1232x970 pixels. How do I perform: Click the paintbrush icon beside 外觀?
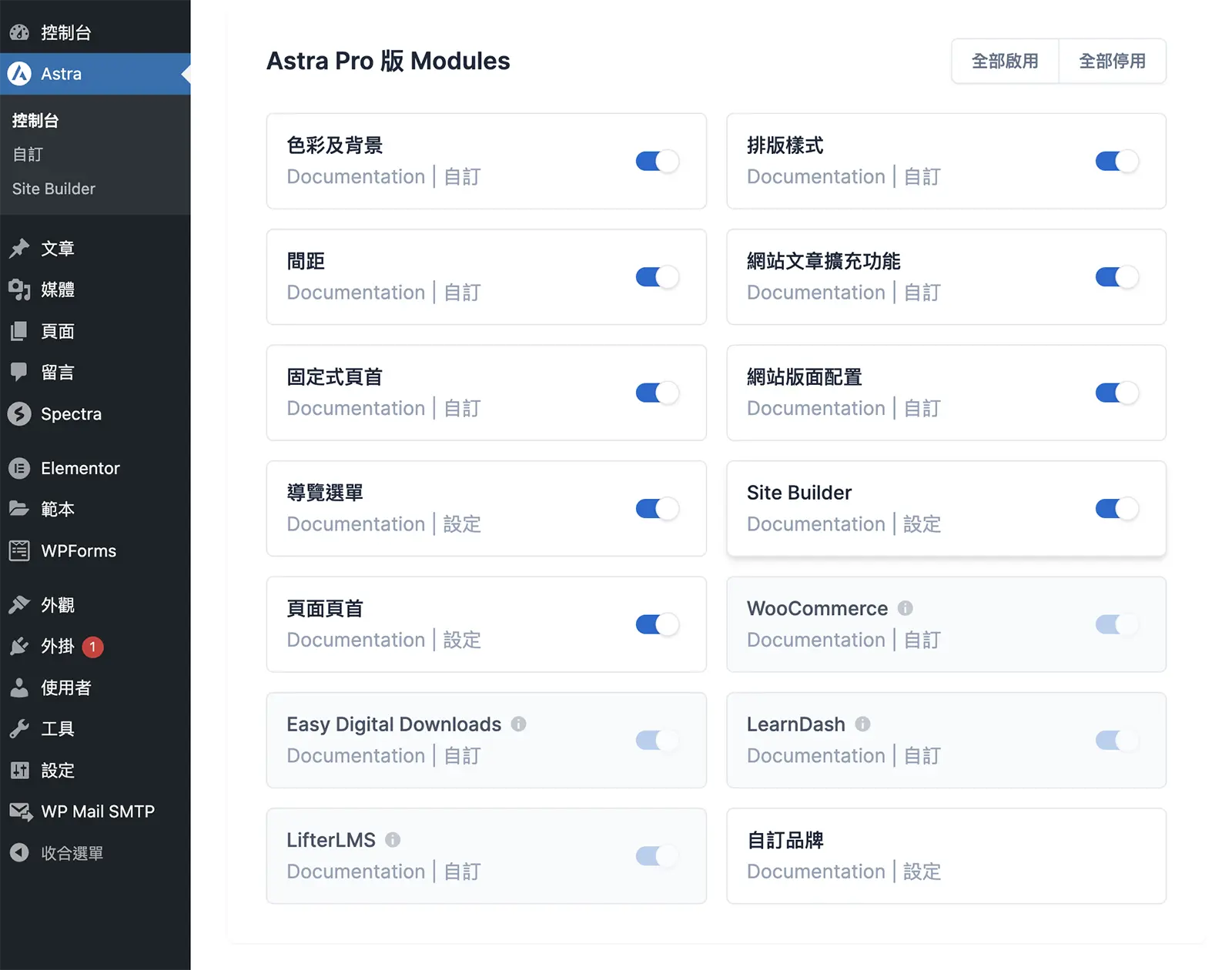coord(19,605)
